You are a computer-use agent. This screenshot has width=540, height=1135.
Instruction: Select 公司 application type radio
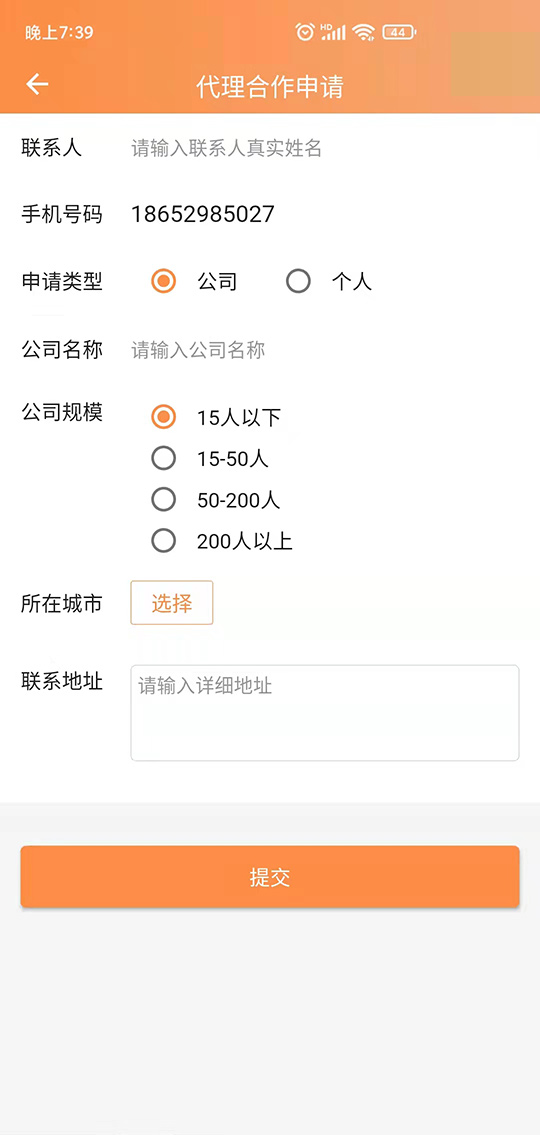(x=164, y=281)
